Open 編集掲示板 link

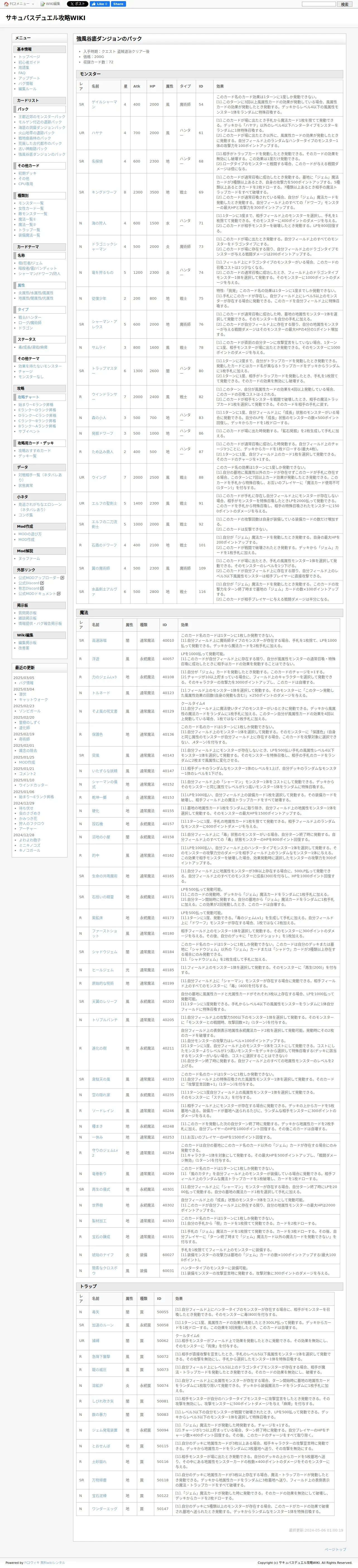pos(27,642)
